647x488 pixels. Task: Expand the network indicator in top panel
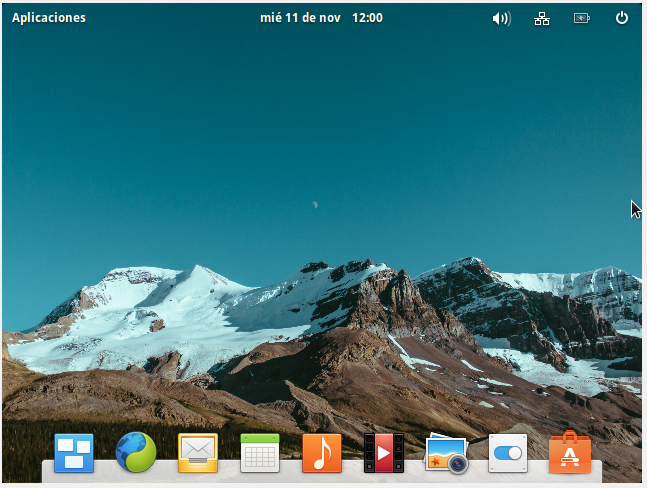pyautogui.click(x=542, y=18)
